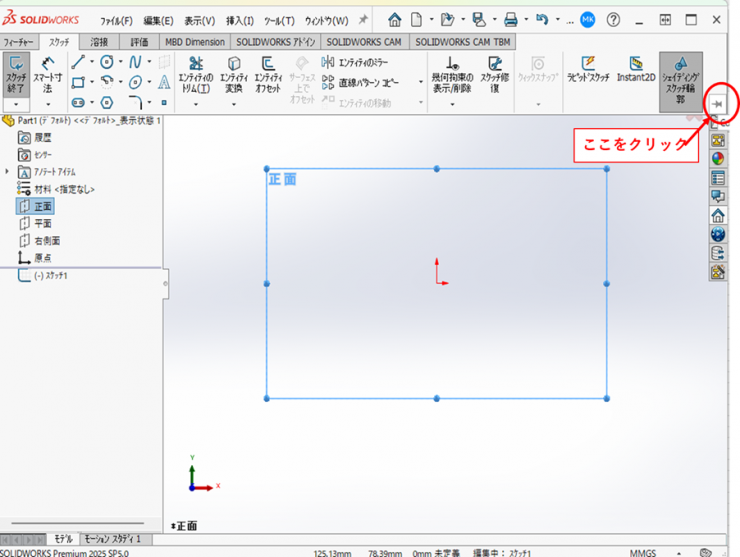740x557 pixels.
Task: Open dropdown under Exit Sketch (スケッチ終了)
Action: (16, 104)
